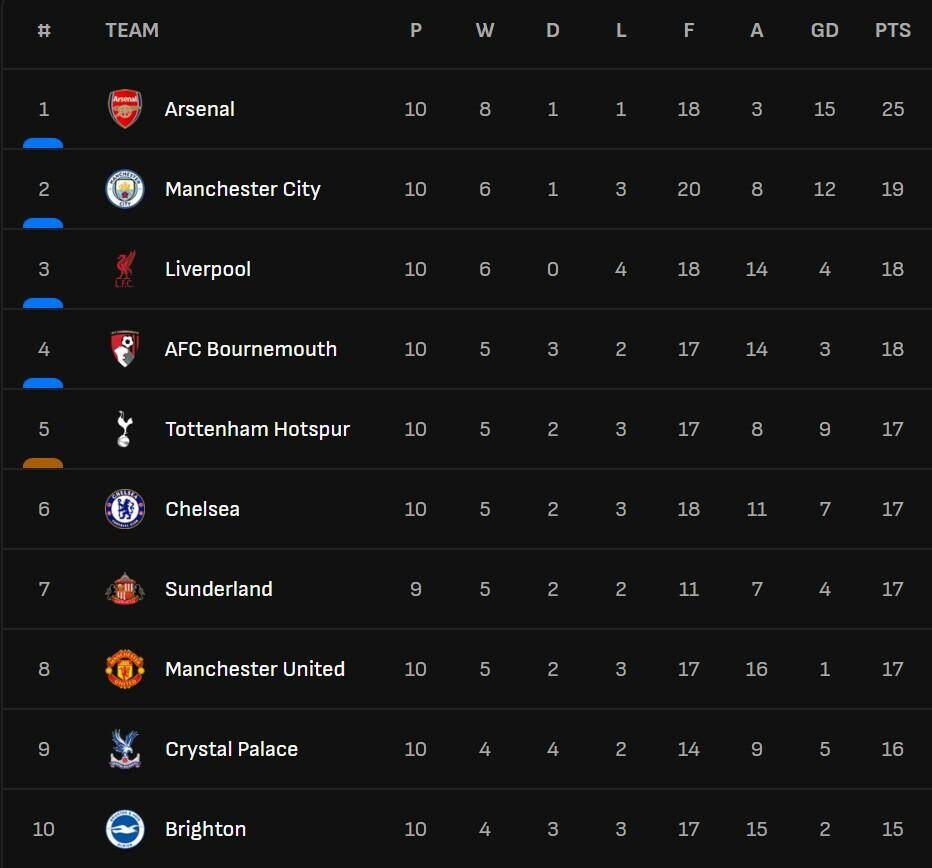The image size is (932, 868).
Task: Click the Crystal Palace eagle crest
Action: pyautogui.click(x=125, y=749)
